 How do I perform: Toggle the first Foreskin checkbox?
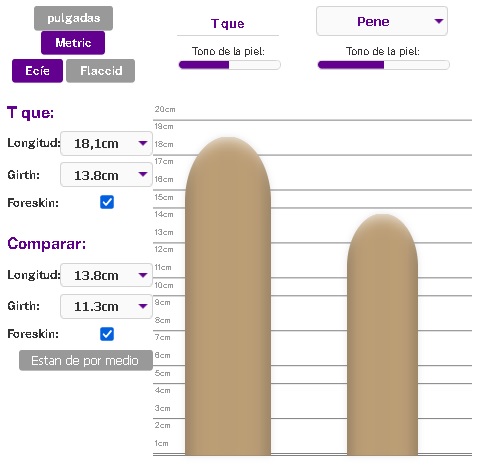[x=107, y=202]
